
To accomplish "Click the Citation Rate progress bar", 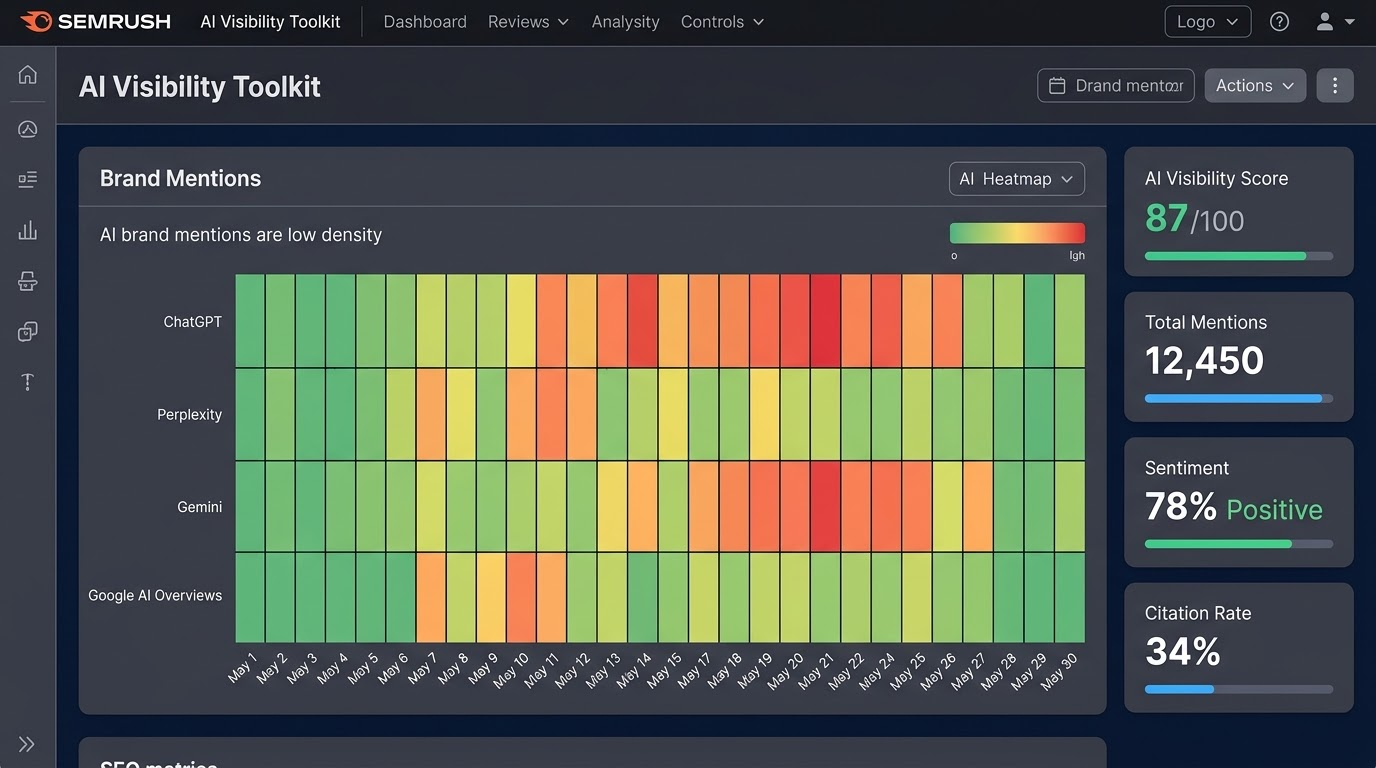I will click(x=1239, y=689).
